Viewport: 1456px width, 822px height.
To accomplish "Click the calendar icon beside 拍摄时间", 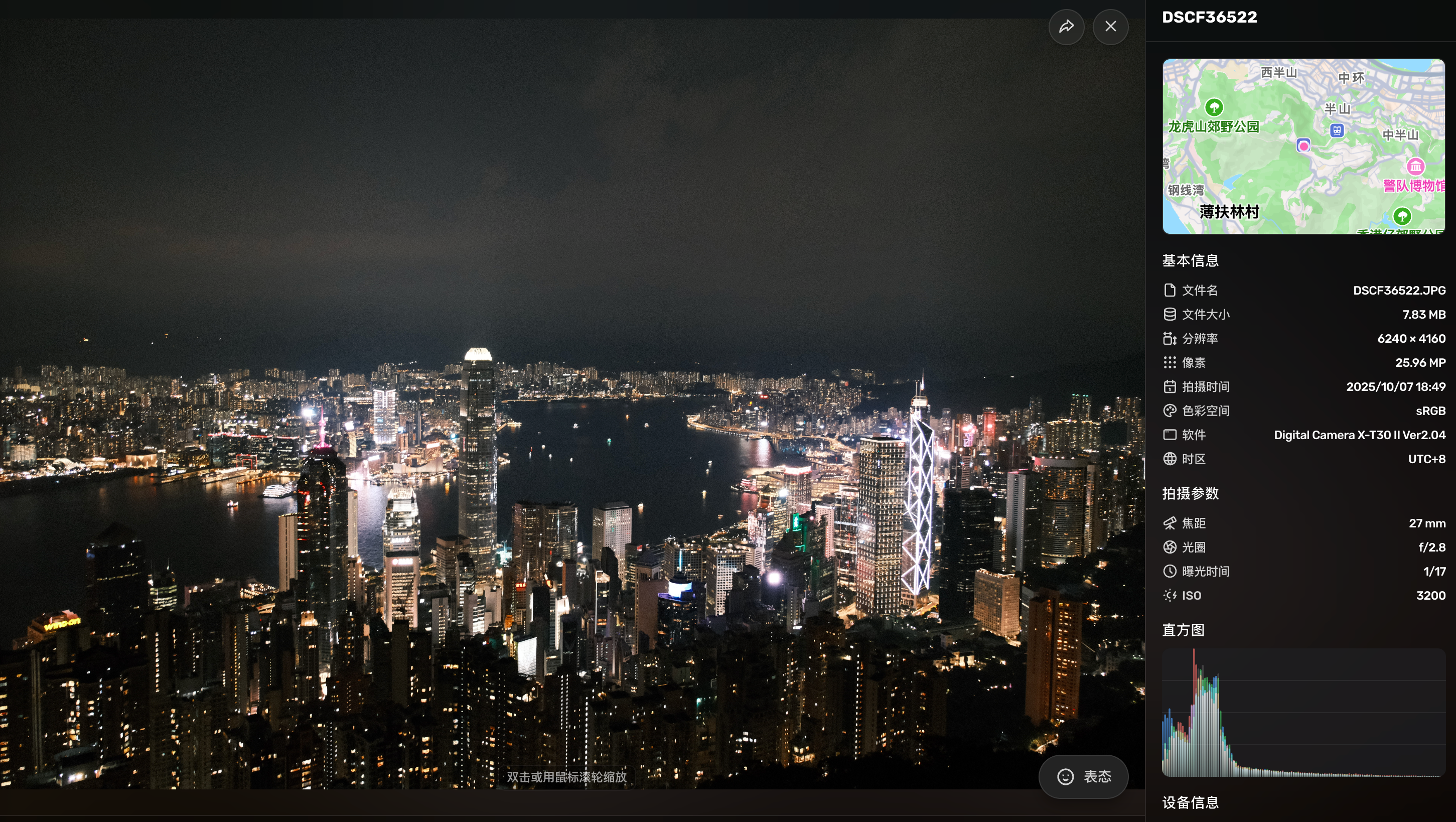I will click(x=1170, y=387).
